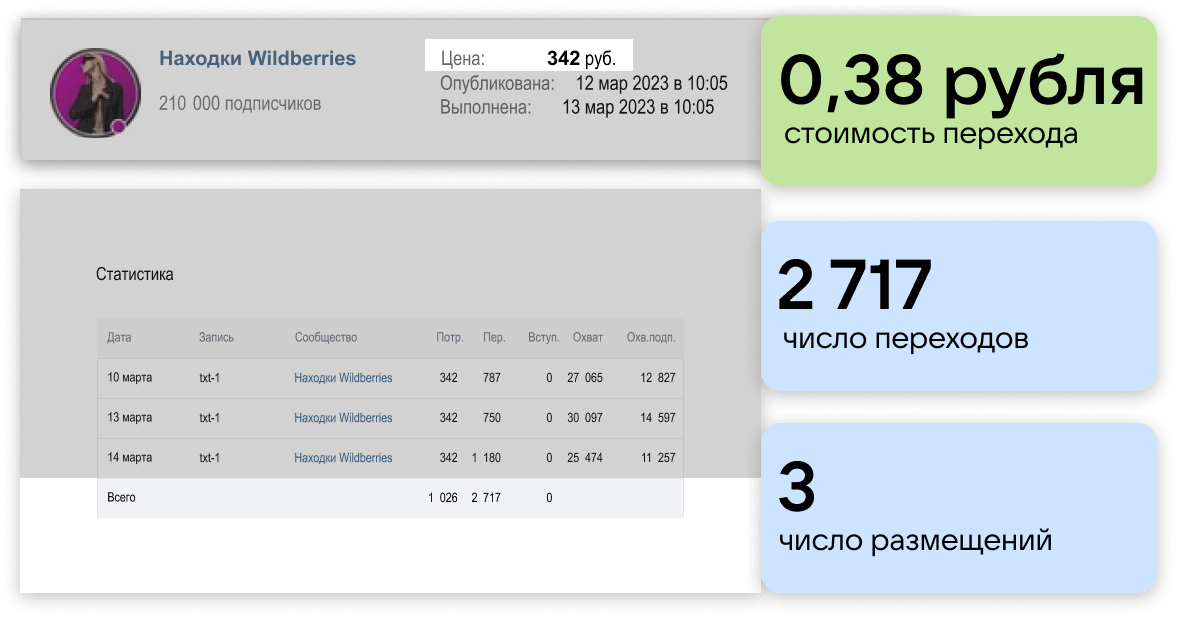Click subscriber reach value 11 257
1177x617 pixels.
pyautogui.click(x=658, y=457)
